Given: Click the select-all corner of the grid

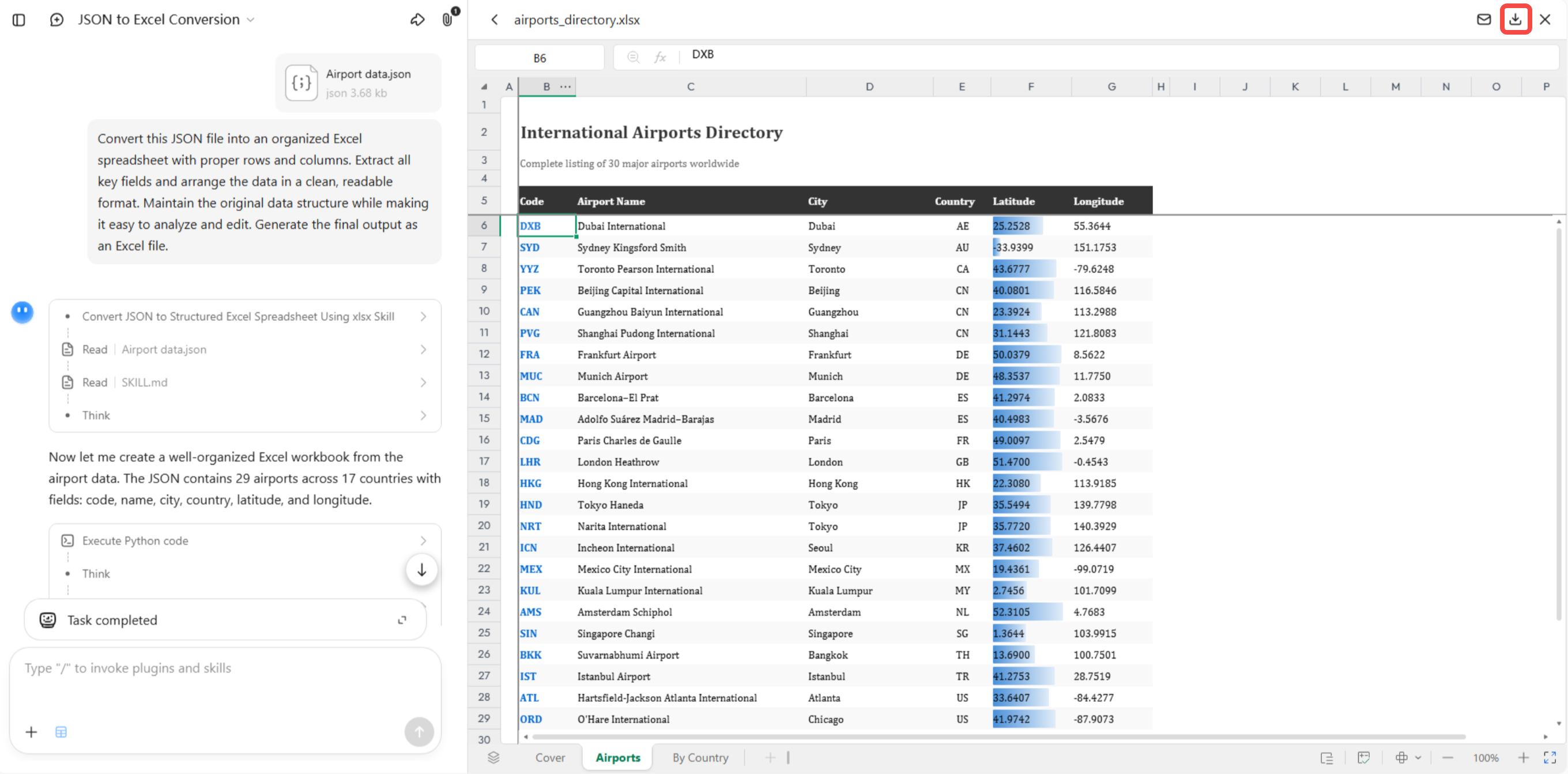Looking at the screenshot, I should (484, 87).
